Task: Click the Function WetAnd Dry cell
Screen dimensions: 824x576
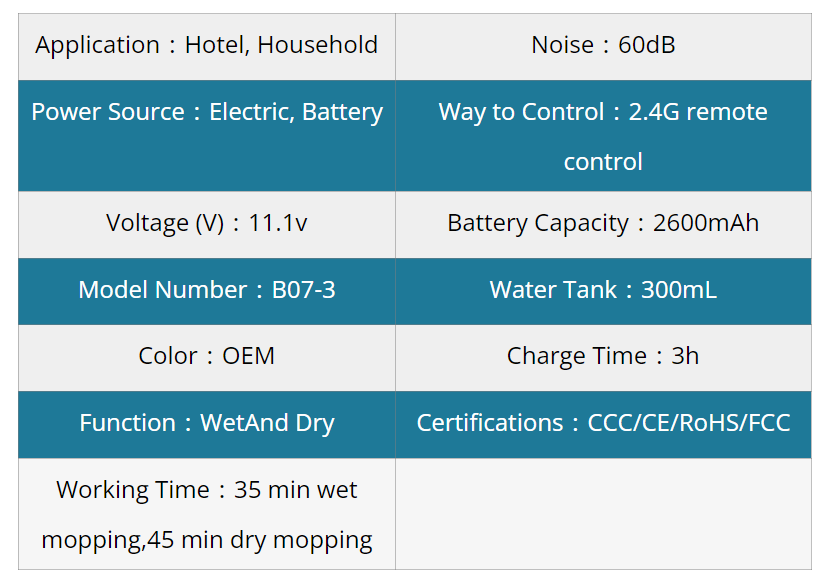Action: click(x=207, y=425)
